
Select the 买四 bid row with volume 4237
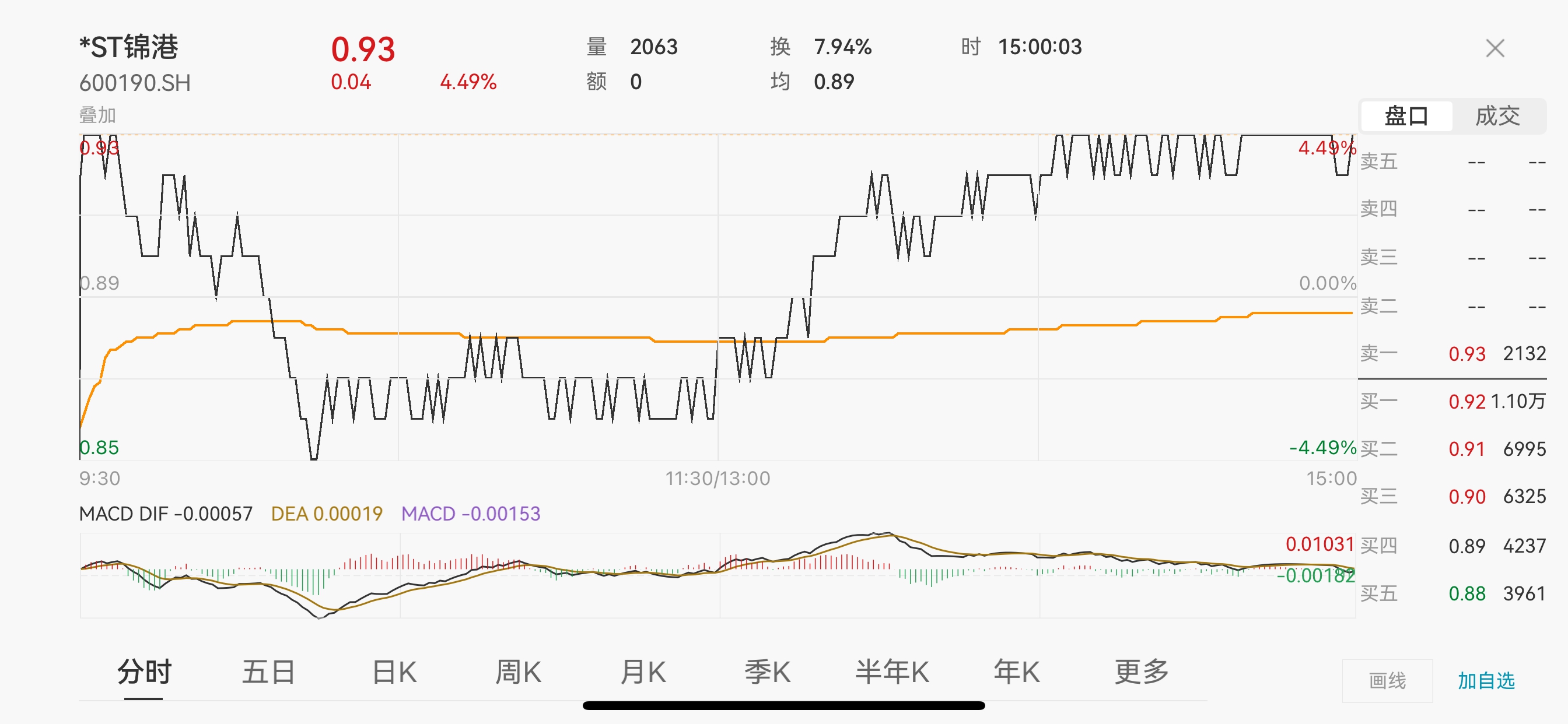point(1452,546)
